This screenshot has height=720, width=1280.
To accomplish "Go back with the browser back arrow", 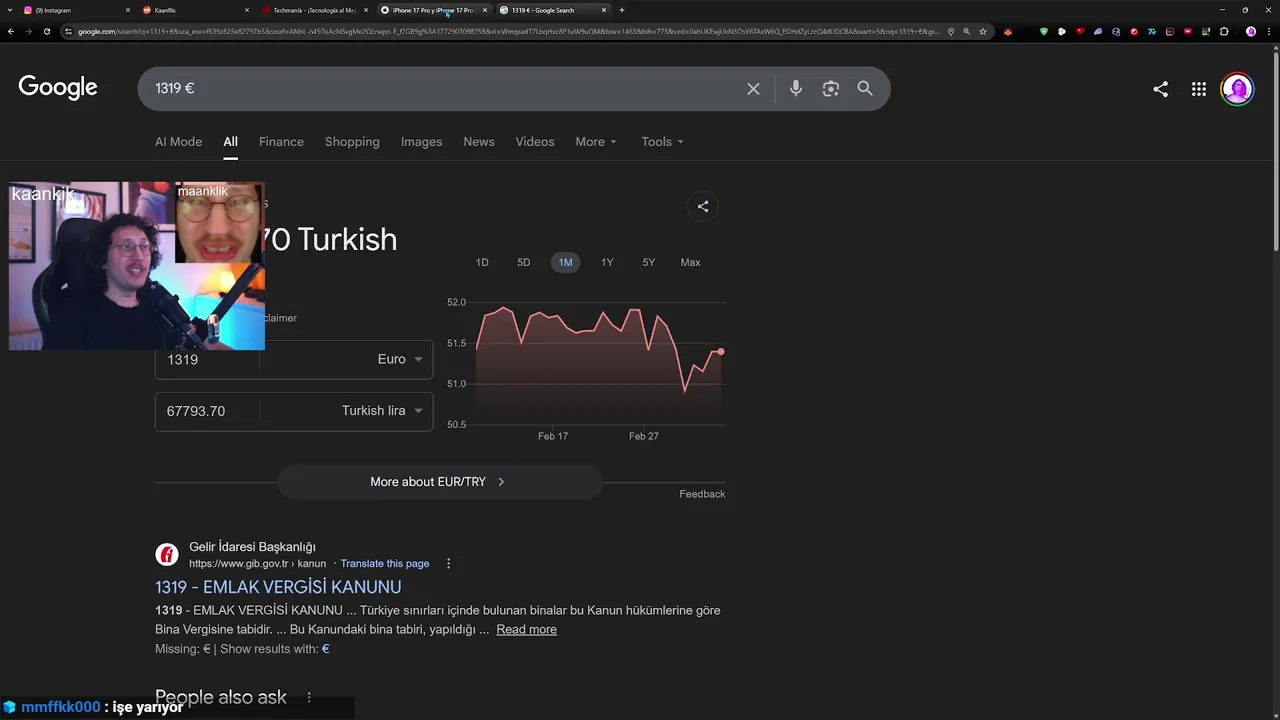I will click(x=11, y=31).
